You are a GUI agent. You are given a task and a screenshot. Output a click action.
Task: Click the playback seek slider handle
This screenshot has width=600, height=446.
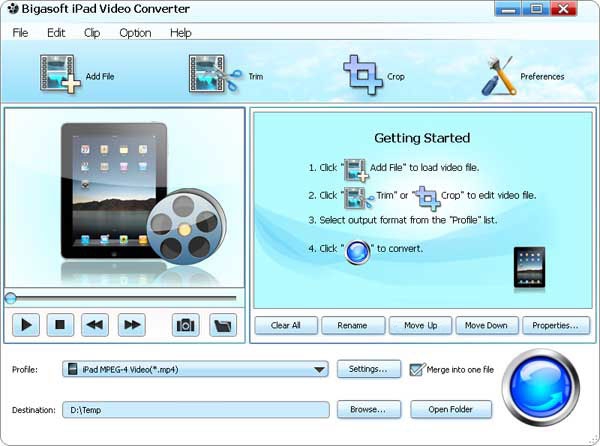click(10, 298)
